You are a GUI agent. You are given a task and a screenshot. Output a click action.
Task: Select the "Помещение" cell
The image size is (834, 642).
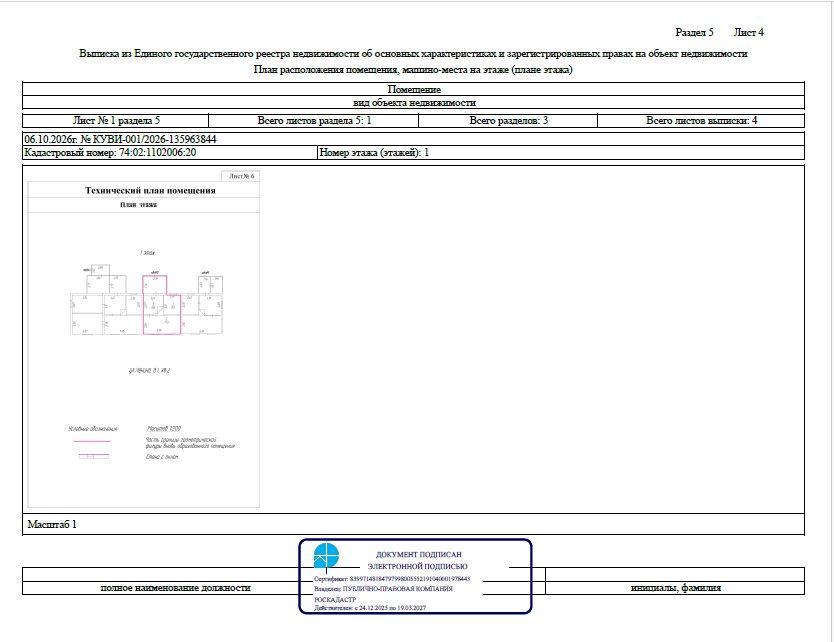tap(413, 89)
